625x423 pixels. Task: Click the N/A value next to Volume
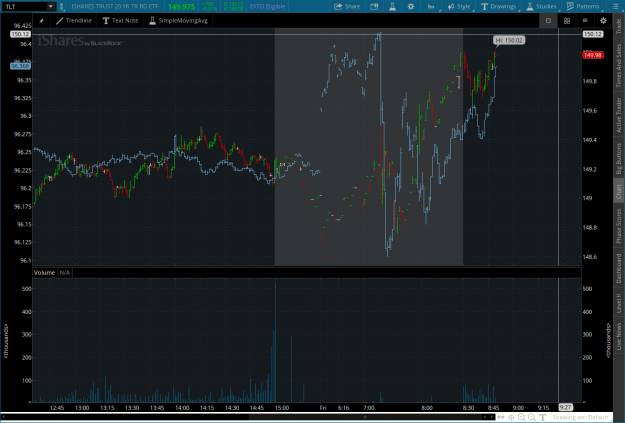[x=65, y=273]
